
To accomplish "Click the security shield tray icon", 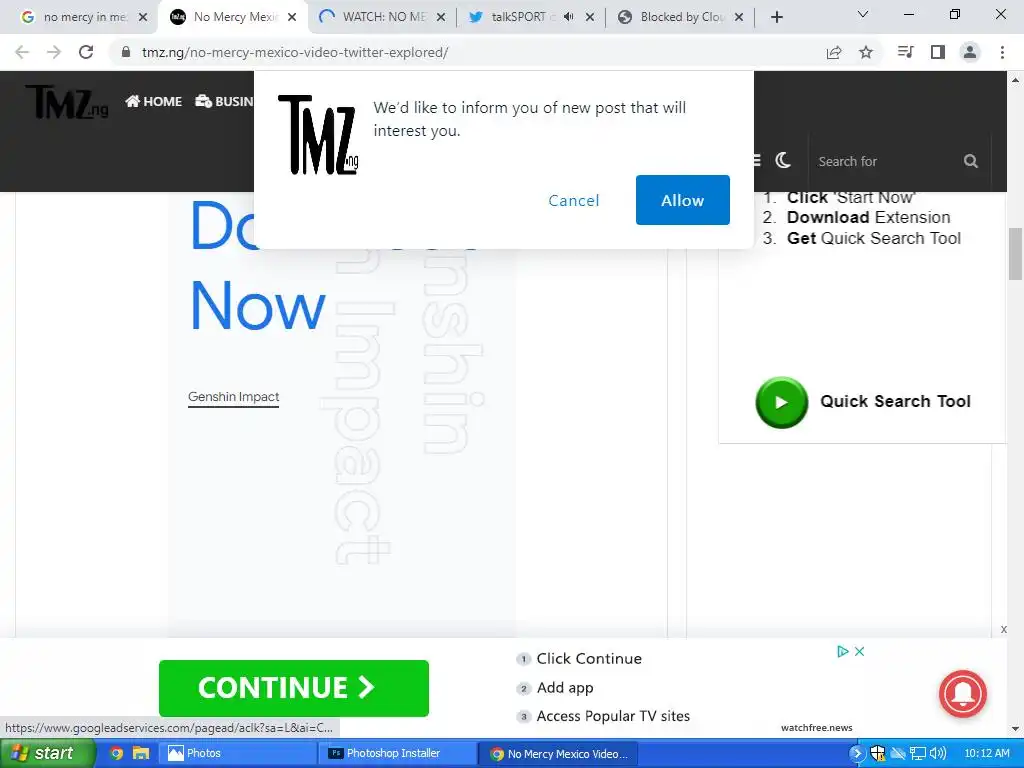I will click(x=878, y=754).
